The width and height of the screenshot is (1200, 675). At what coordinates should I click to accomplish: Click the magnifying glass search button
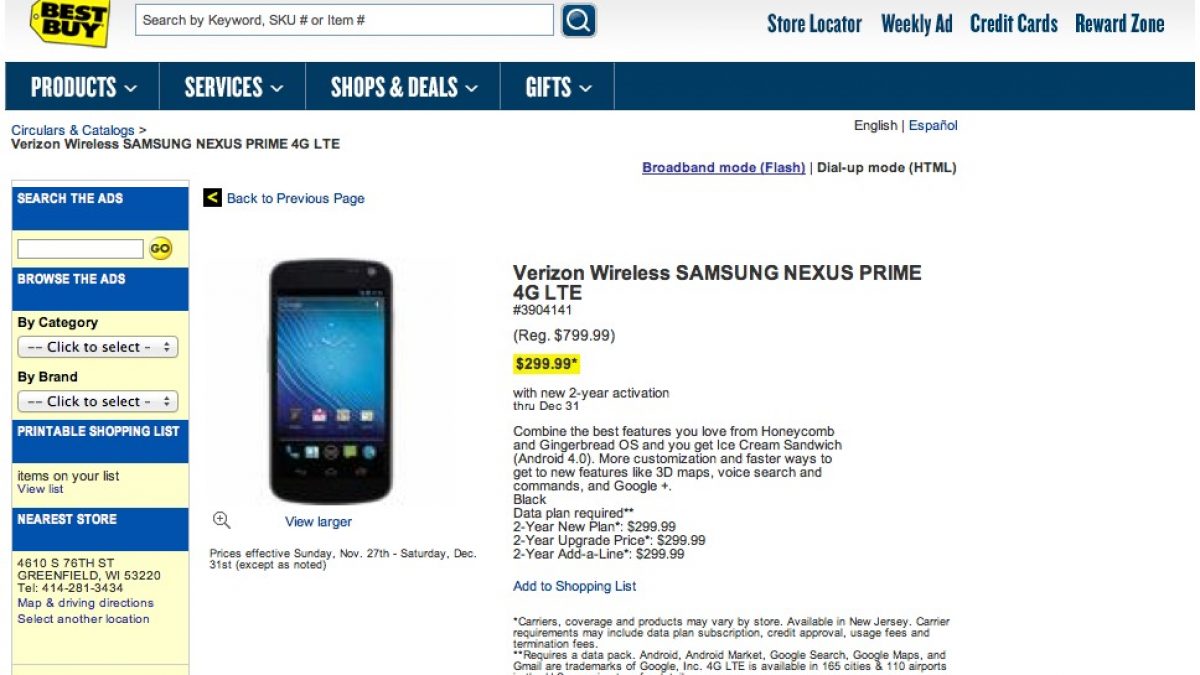coord(579,20)
